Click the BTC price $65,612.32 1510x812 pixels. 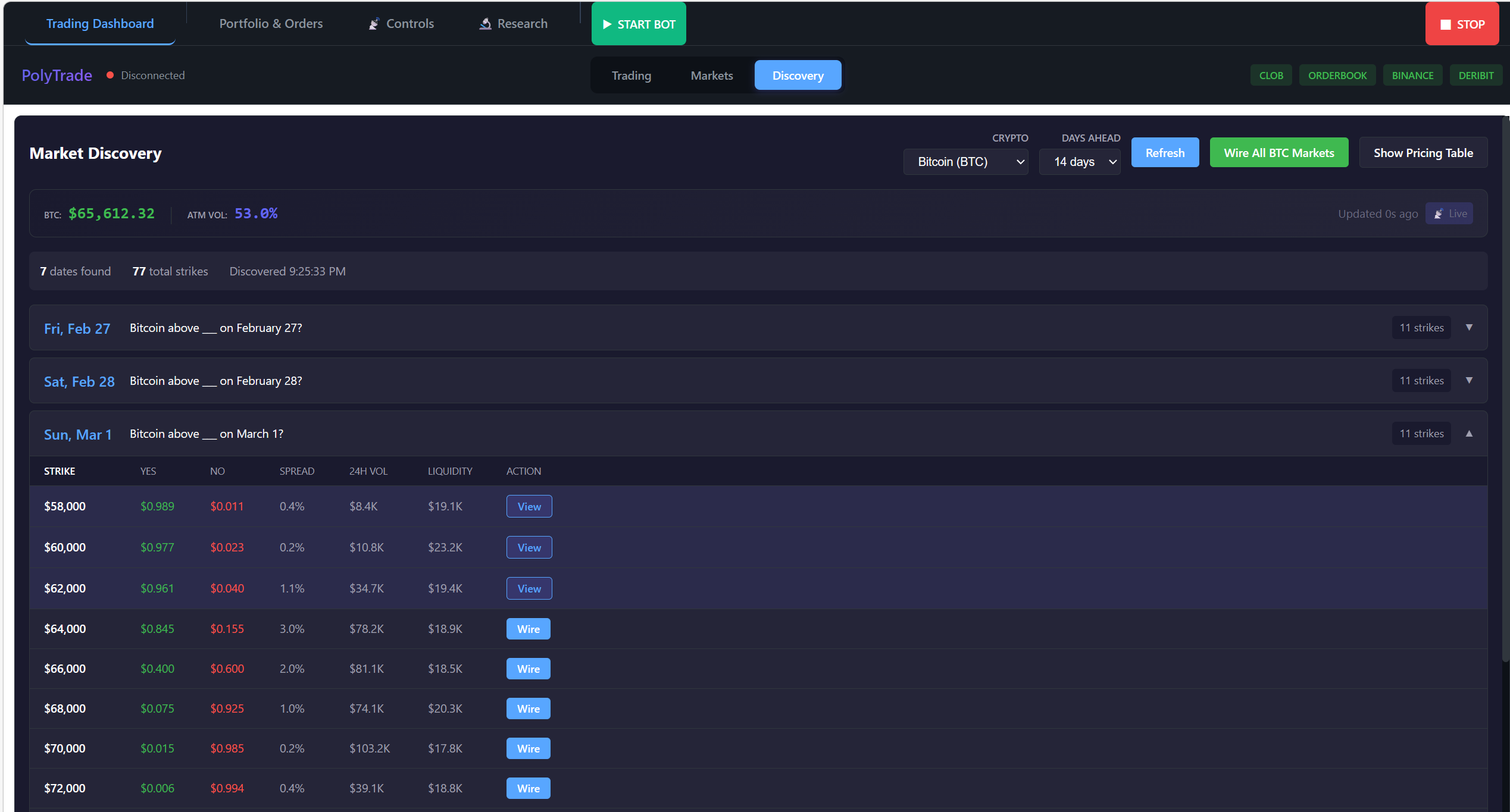coord(111,214)
